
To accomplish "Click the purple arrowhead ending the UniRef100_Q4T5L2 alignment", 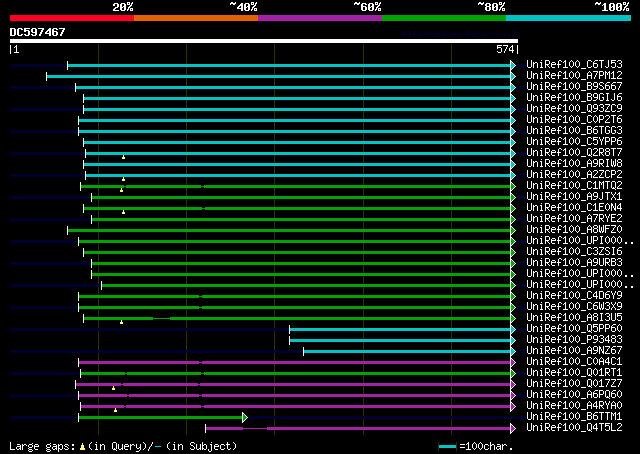I will click(x=513, y=428).
